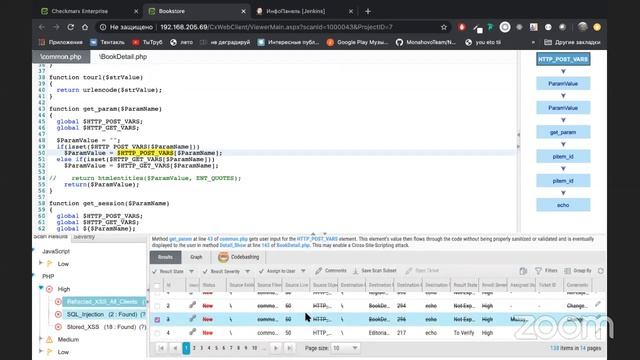Tick the checkbox for result row 4

click(x=157, y=333)
